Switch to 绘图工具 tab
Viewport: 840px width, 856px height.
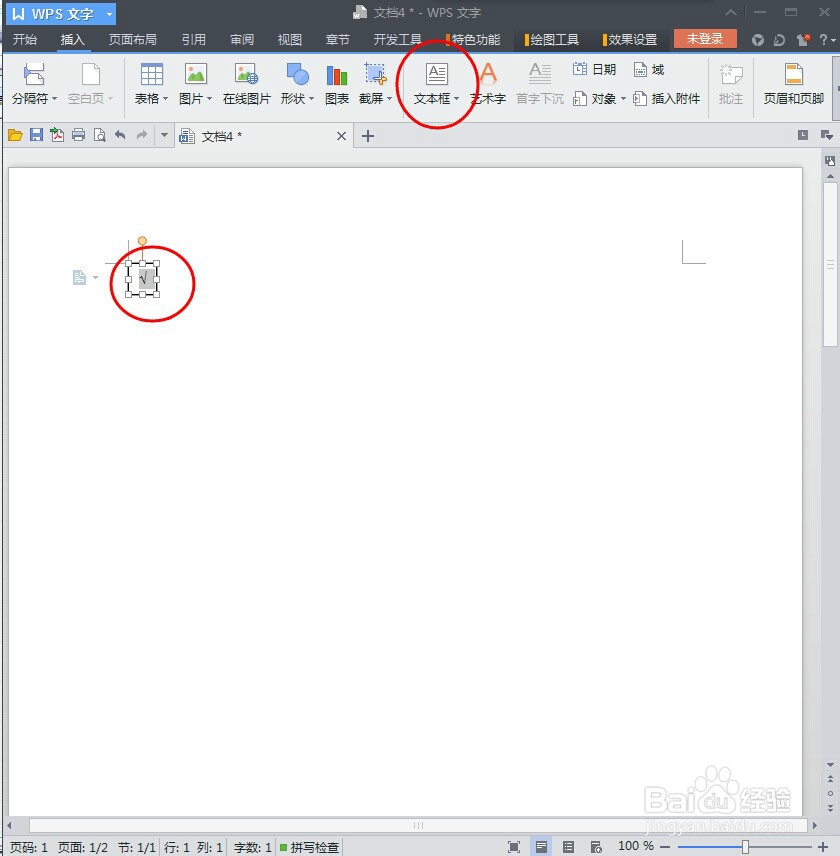552,40
